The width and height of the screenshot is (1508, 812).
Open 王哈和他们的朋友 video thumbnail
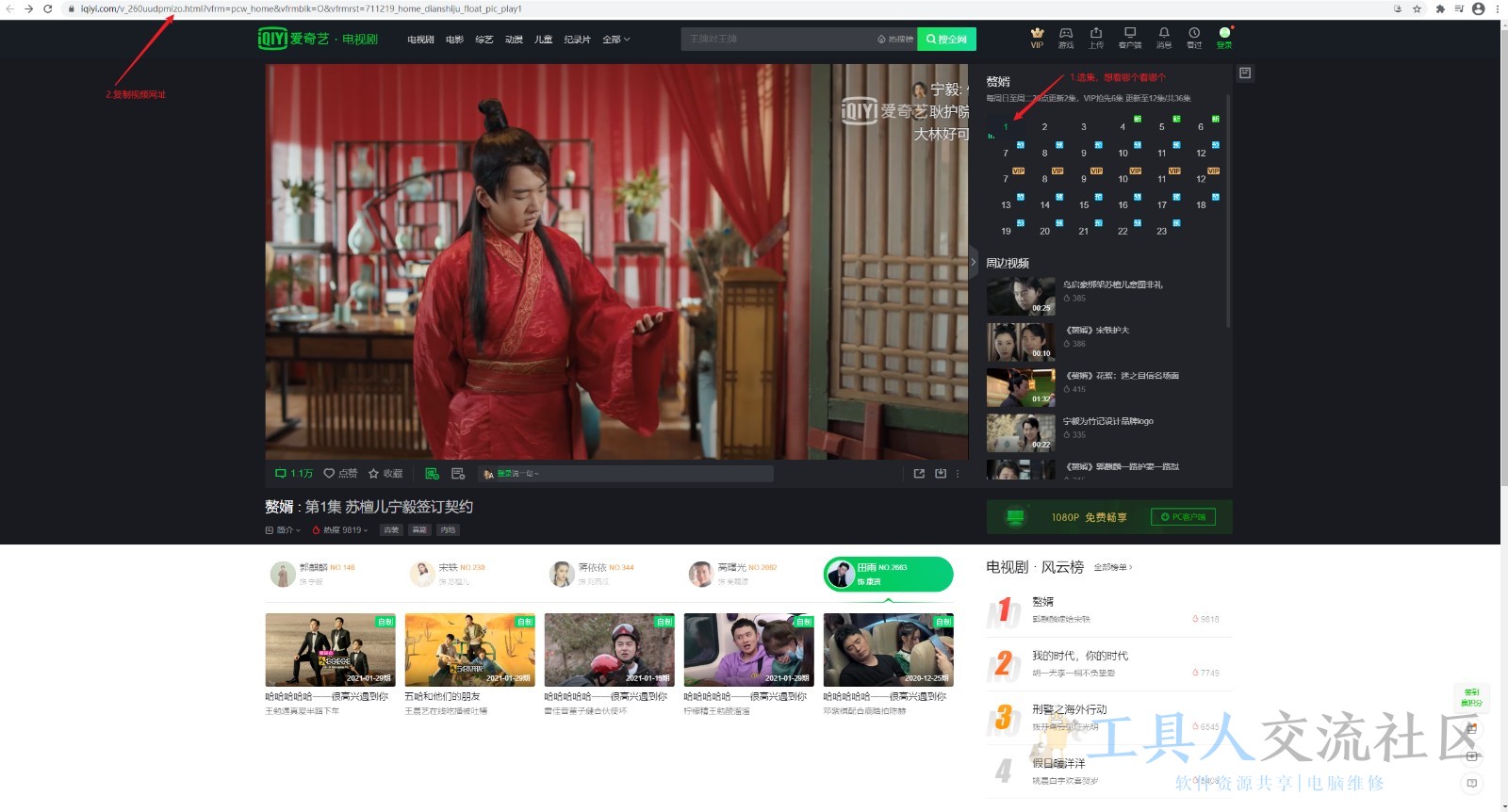[469, 650]
